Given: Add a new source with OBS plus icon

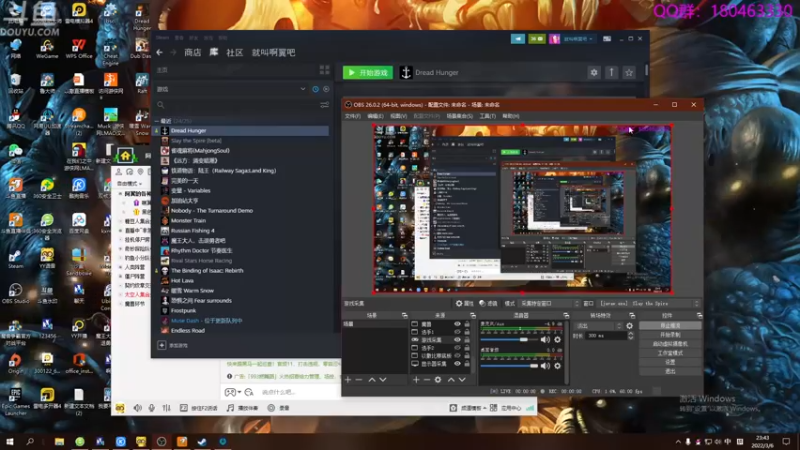Looking at the screenshot, I should (416, 380).
